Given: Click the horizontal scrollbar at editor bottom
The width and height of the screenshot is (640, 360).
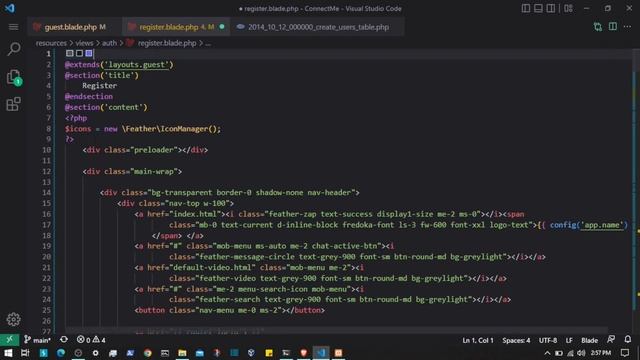Looking at the screenshot, I should tap(336, 329).
